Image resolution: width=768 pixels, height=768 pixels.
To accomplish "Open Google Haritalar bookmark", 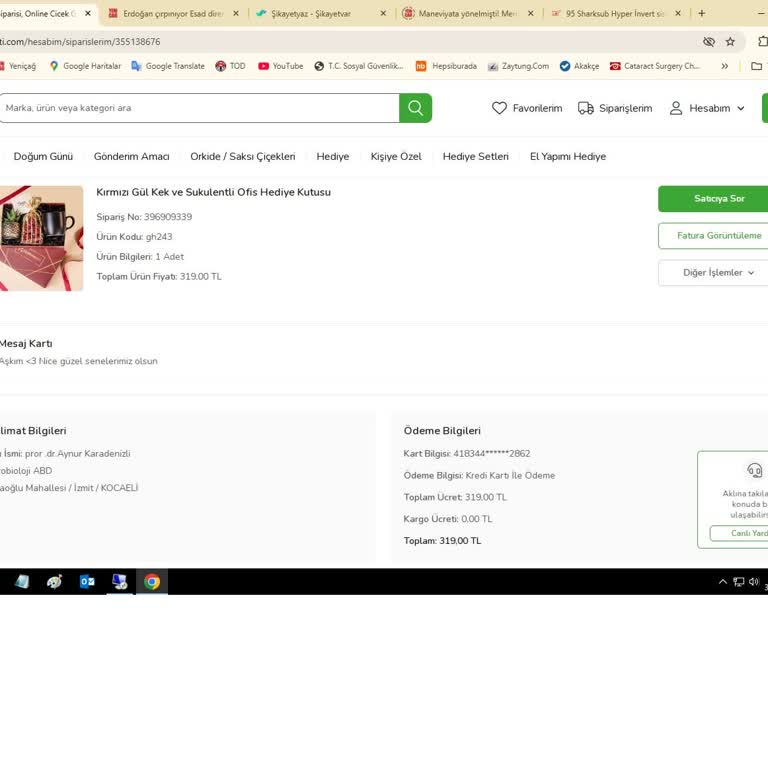I will [x=86, y=66].
